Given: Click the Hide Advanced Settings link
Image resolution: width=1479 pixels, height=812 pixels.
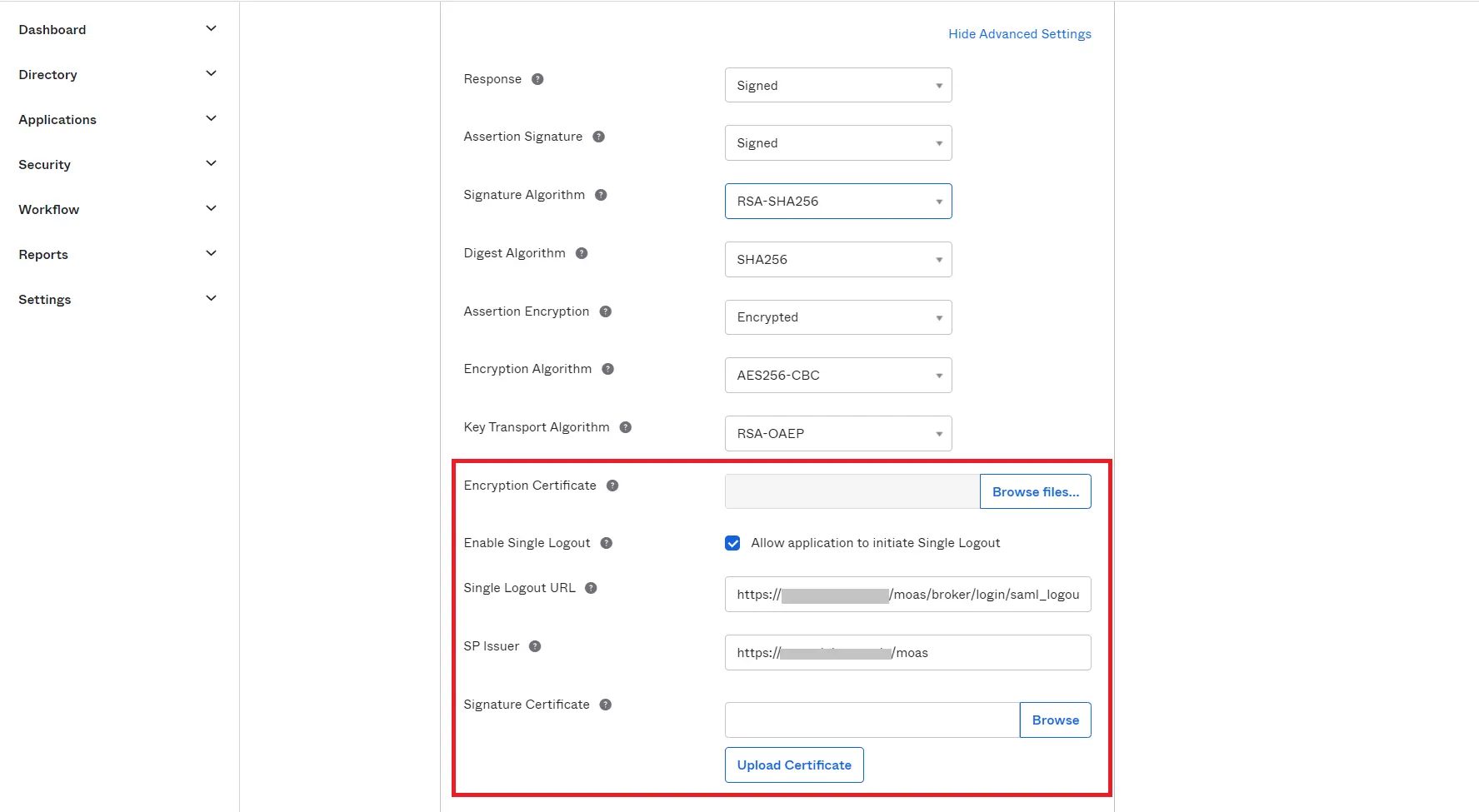Looking at the screenshot, I should 1019,33.
